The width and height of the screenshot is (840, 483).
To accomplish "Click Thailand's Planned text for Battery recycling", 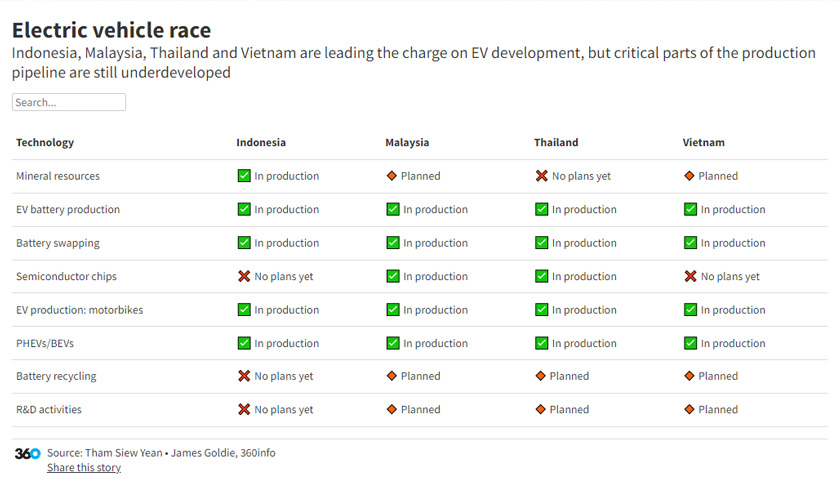I will pos(569,376).
